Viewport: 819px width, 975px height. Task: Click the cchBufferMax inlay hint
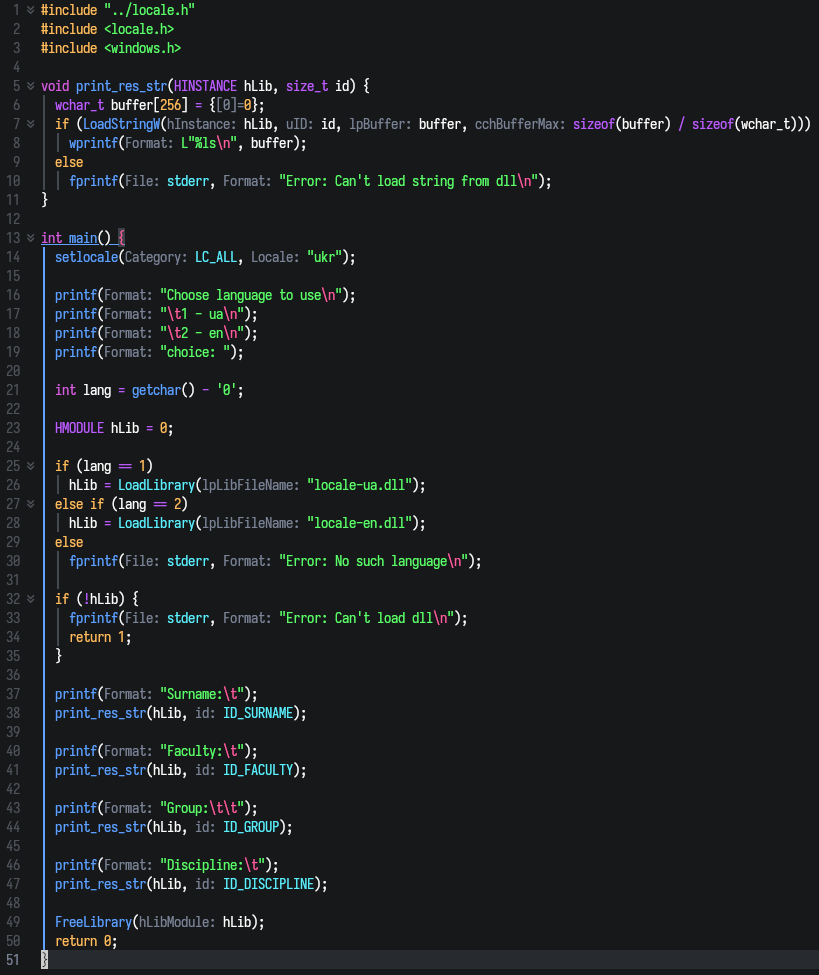pyautogui.click(x=520, y=124)
